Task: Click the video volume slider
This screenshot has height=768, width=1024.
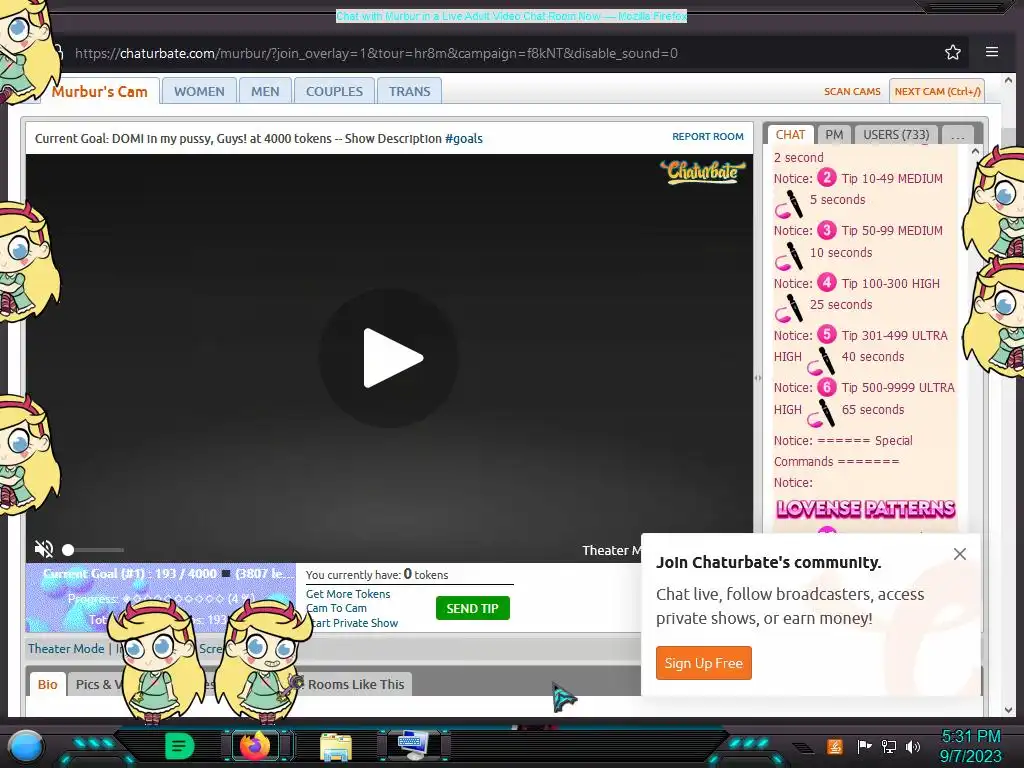Action: click(x=93, y=550)
